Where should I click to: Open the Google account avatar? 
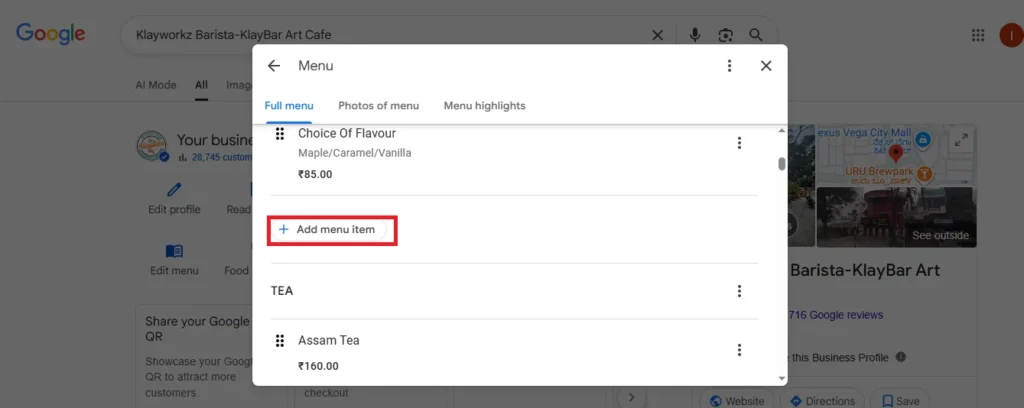[x=1012, y=35]
